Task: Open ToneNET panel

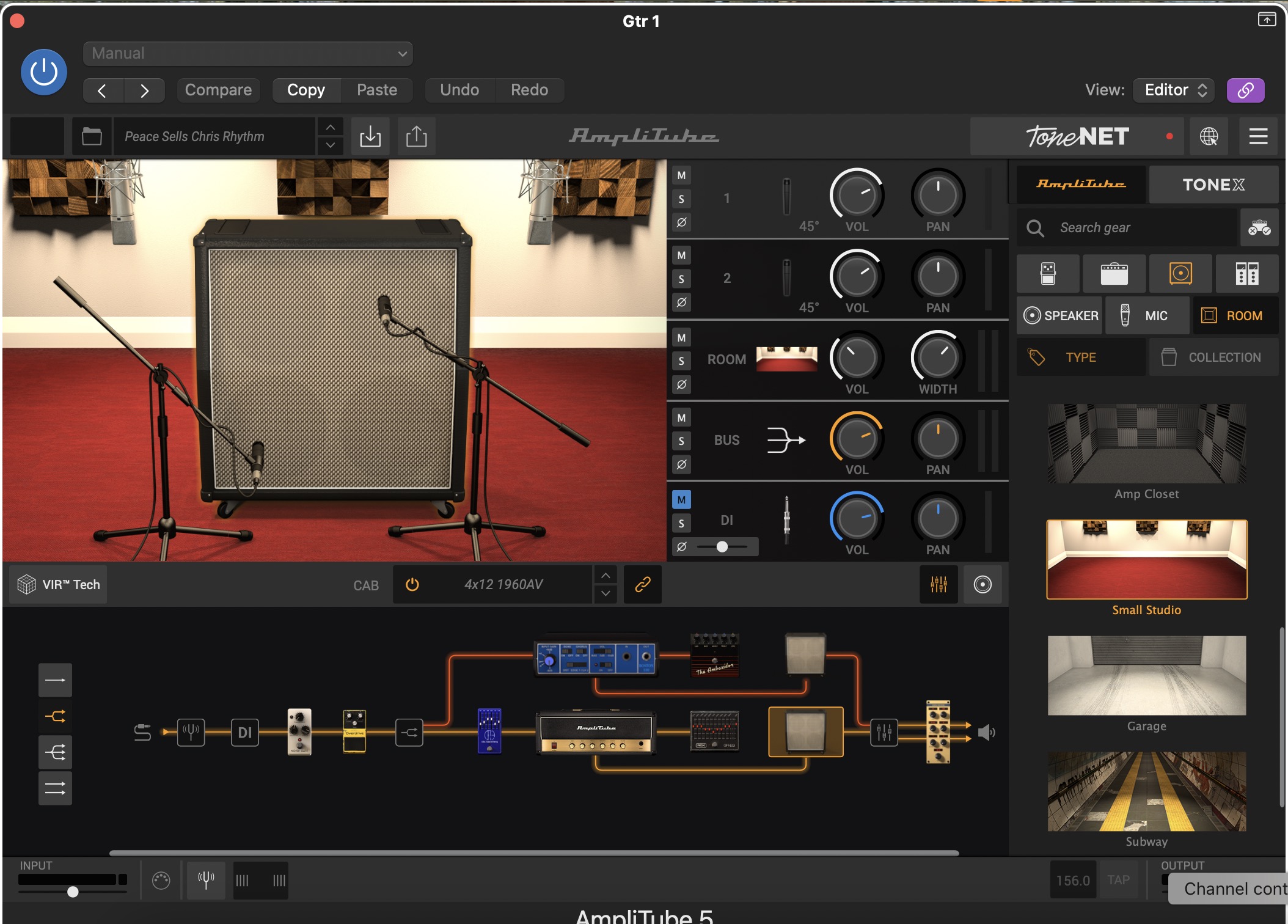Action: coord(1077,136)
